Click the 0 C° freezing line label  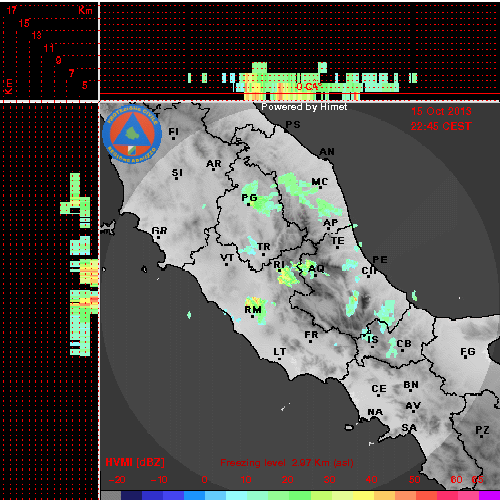coord(310,87)
